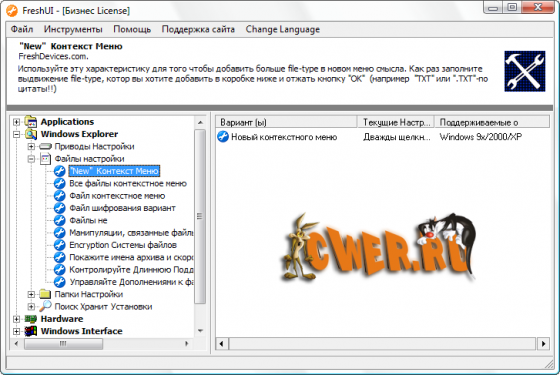560x375 pixels.
Task: Select "New" Контекст Меню tree item
Action: [x=114, y=171]
